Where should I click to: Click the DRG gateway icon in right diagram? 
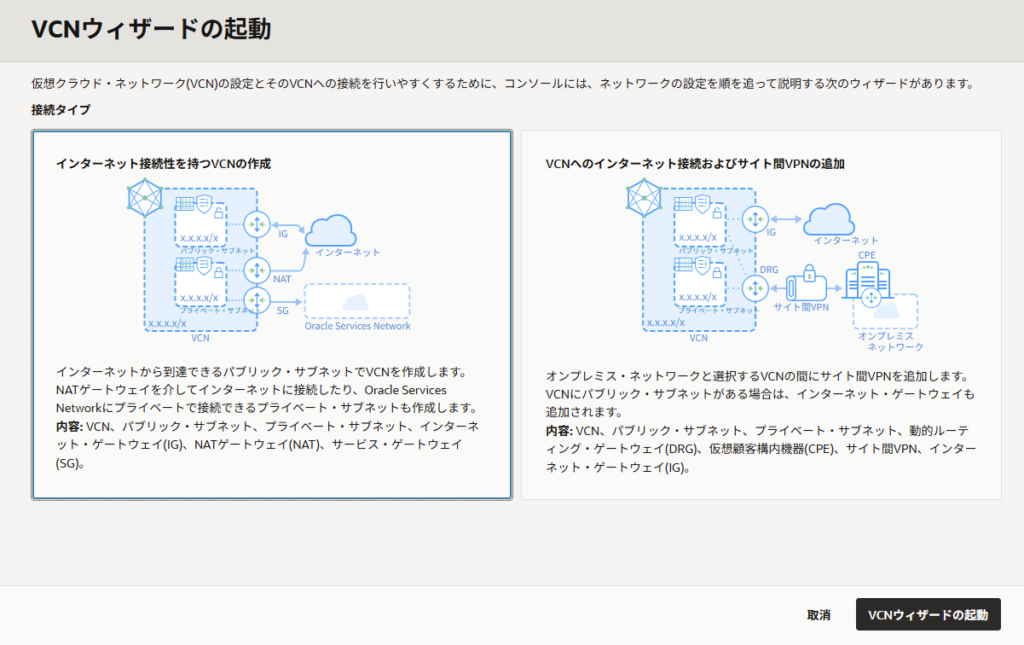pyautogui.click(x=755, y=288)
